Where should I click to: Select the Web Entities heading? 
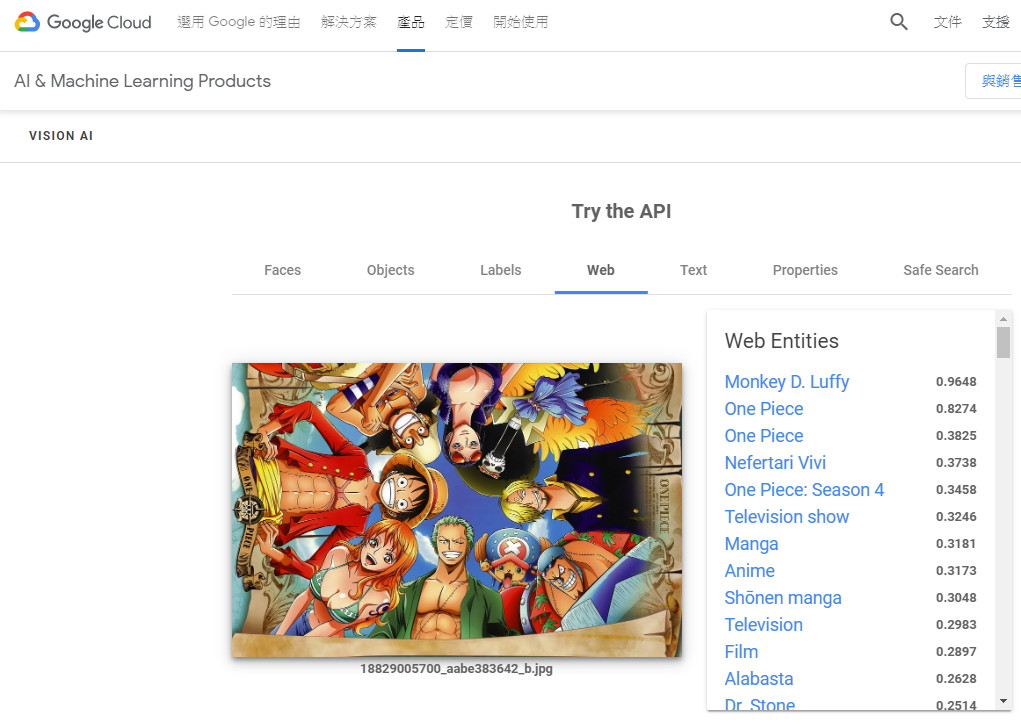781,341
